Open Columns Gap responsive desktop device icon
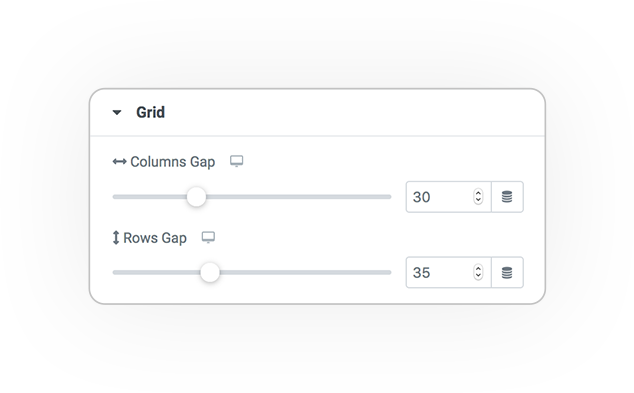Screen dimensions: 634x393 (237, 161)
